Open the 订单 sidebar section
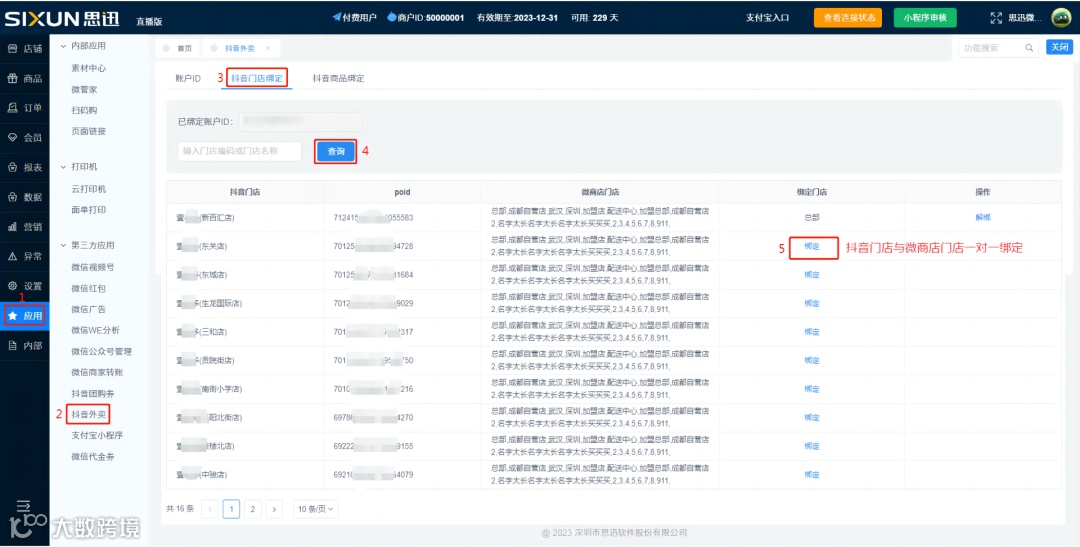The height and width of the screenshot is (547, 1080). pyautogui.click(x=25, y=108)
